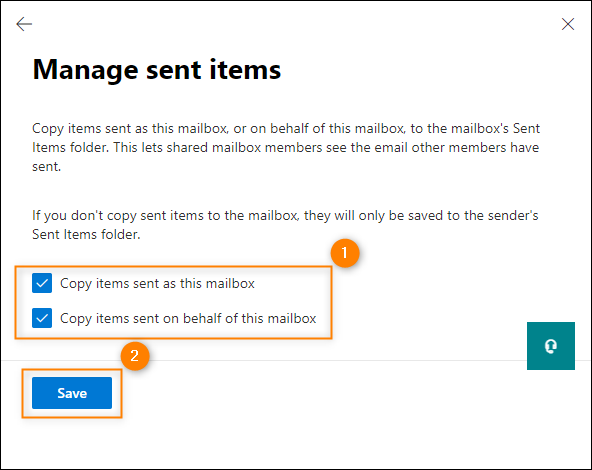The width and height of the screenshot is (592, 470).
Task: Click the horizontal divider line above the Save button
Action: tap(264, 361)
